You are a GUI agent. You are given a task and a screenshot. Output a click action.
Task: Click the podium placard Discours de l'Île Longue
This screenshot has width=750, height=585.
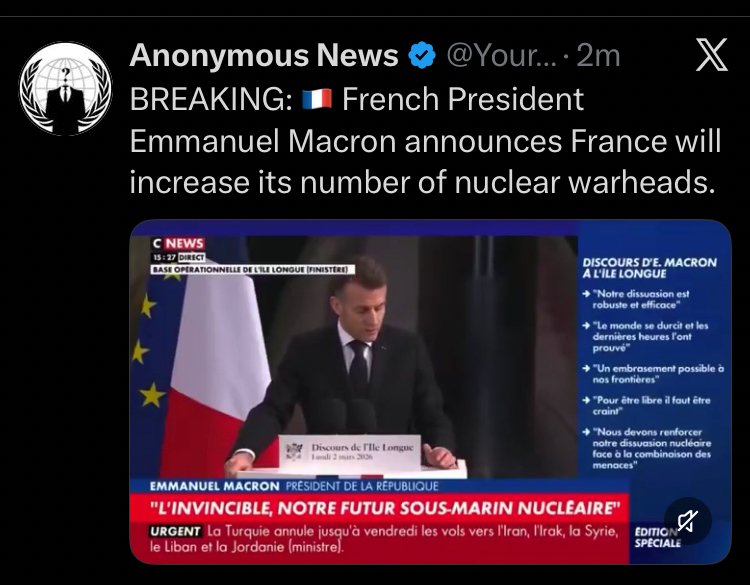[350, 452]
